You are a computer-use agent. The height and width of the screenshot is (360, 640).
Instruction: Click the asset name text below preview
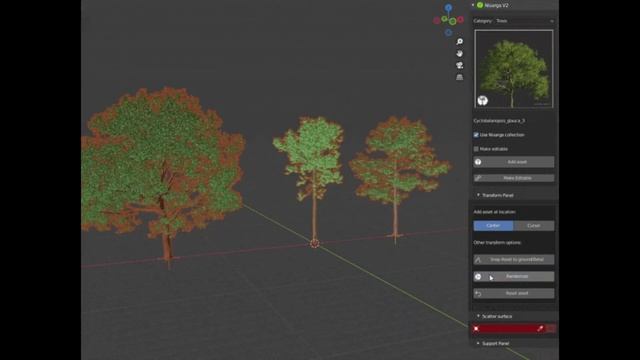(x=499, y=121)
